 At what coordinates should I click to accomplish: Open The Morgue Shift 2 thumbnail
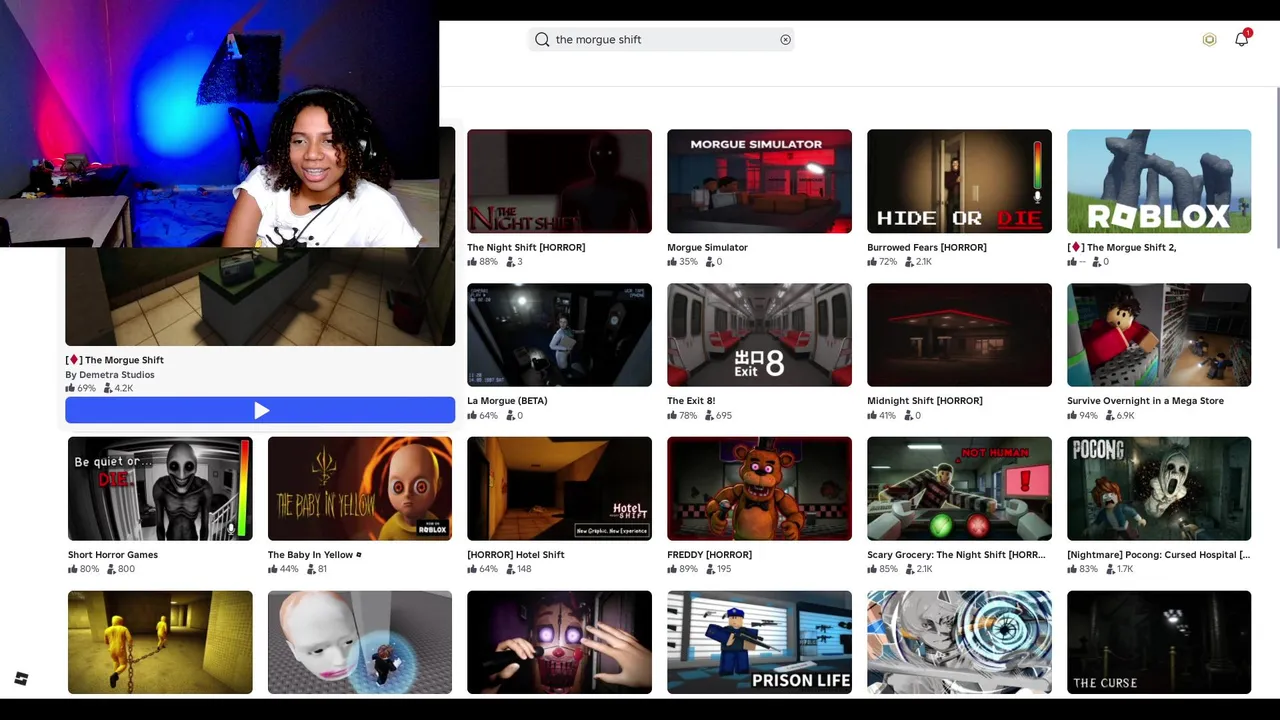point(1159,181)
